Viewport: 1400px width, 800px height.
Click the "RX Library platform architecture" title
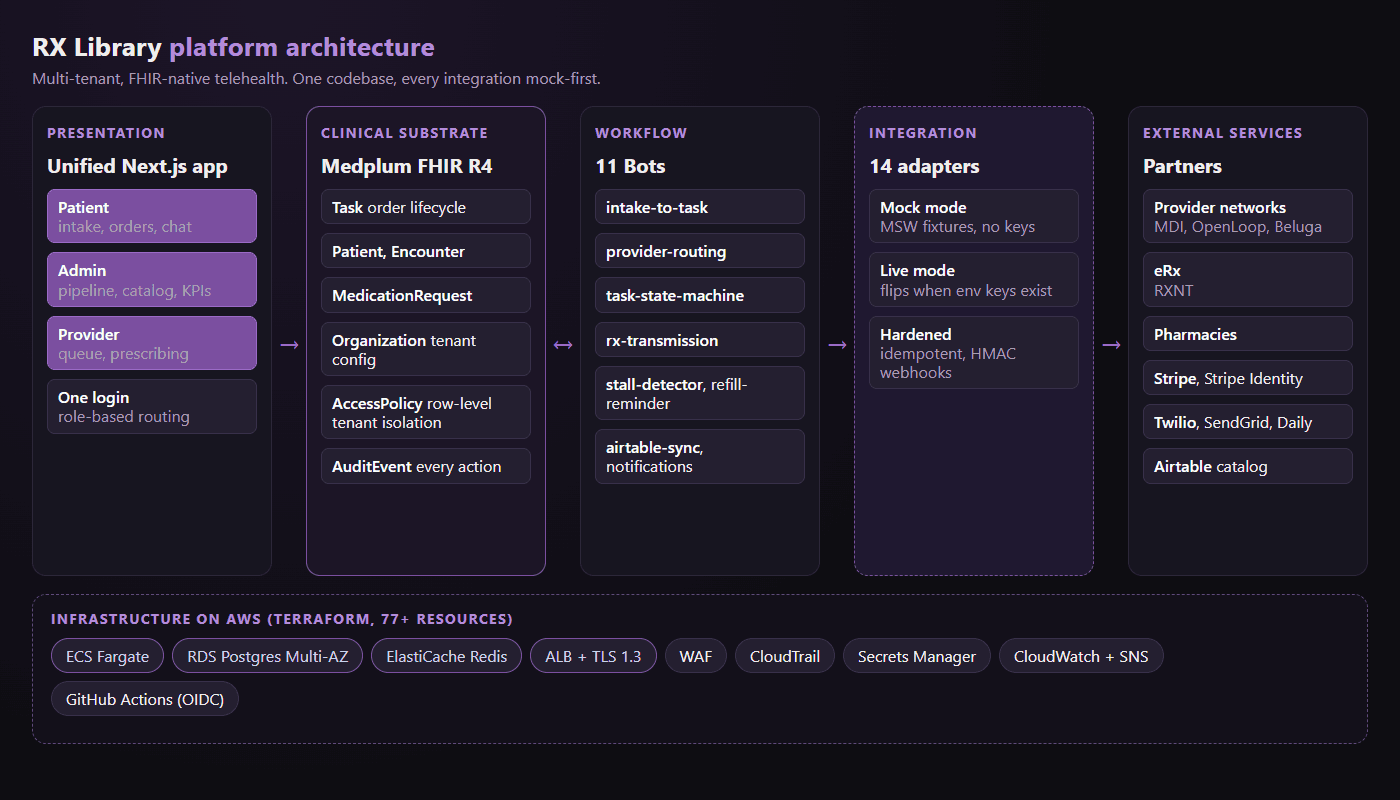233,47
